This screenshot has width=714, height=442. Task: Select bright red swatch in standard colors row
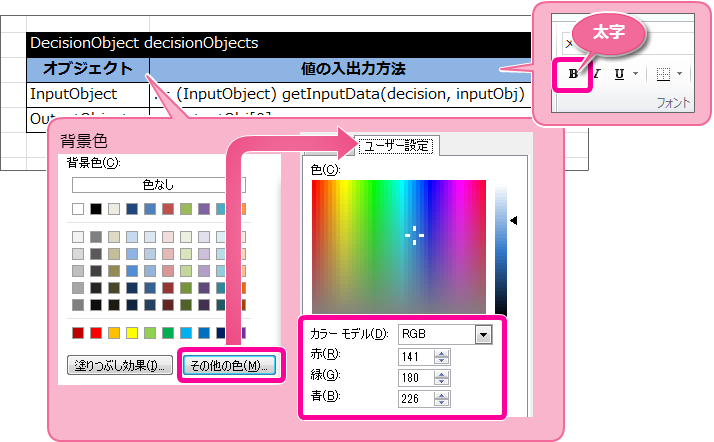[x=96, y=333]
